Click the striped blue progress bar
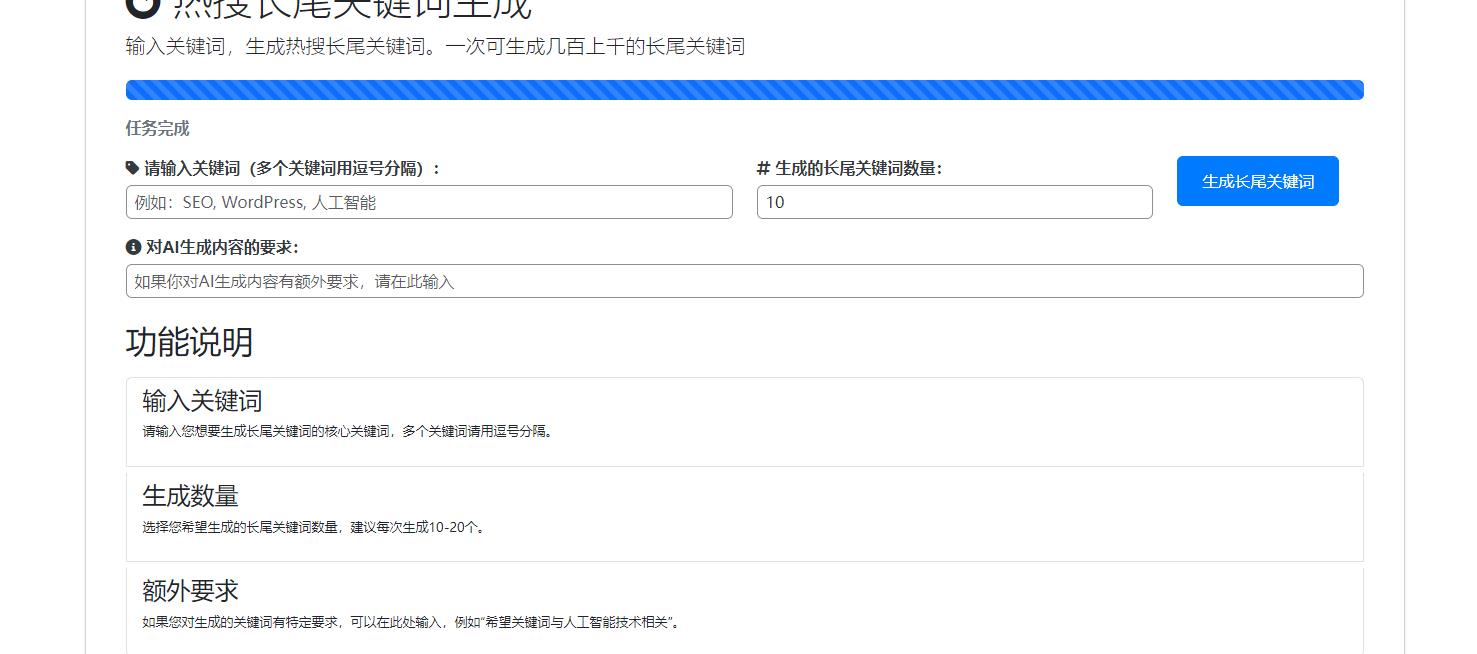 point(744,89)
